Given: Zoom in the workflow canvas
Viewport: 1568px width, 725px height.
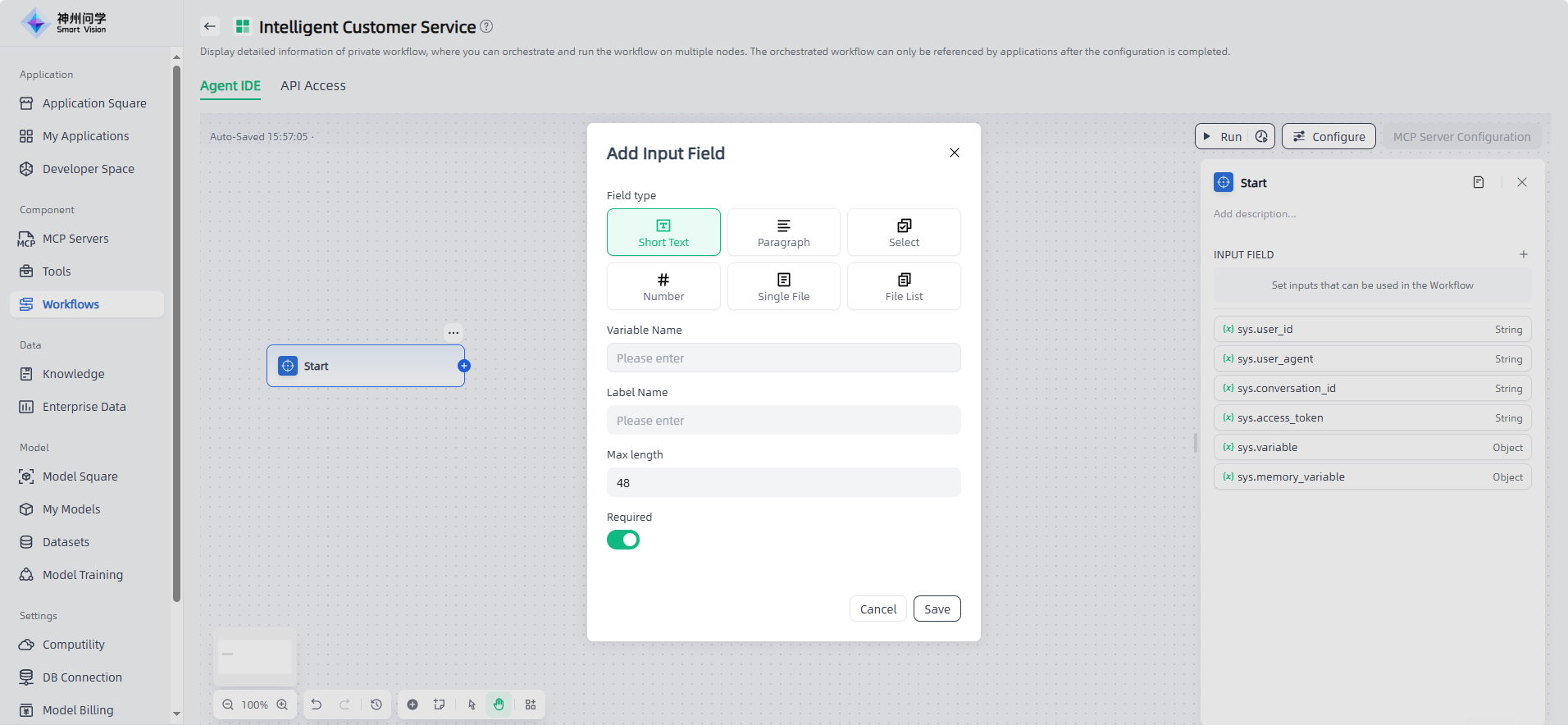Looking at the screenshot, I should (282, 704).
